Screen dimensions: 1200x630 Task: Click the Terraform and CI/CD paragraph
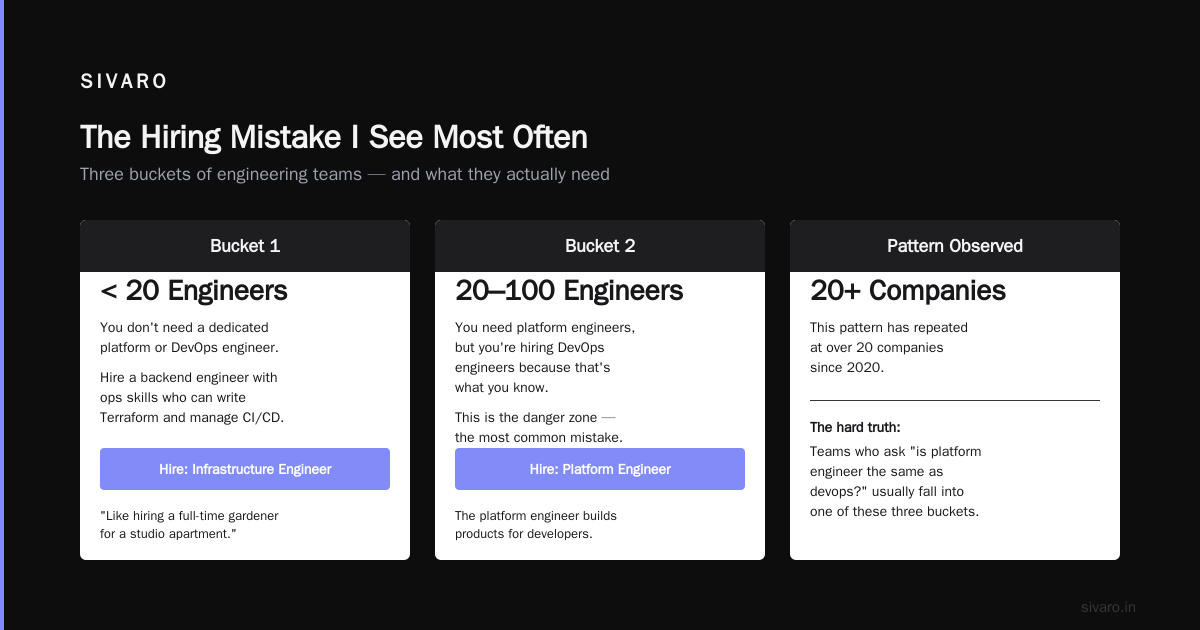192,398
